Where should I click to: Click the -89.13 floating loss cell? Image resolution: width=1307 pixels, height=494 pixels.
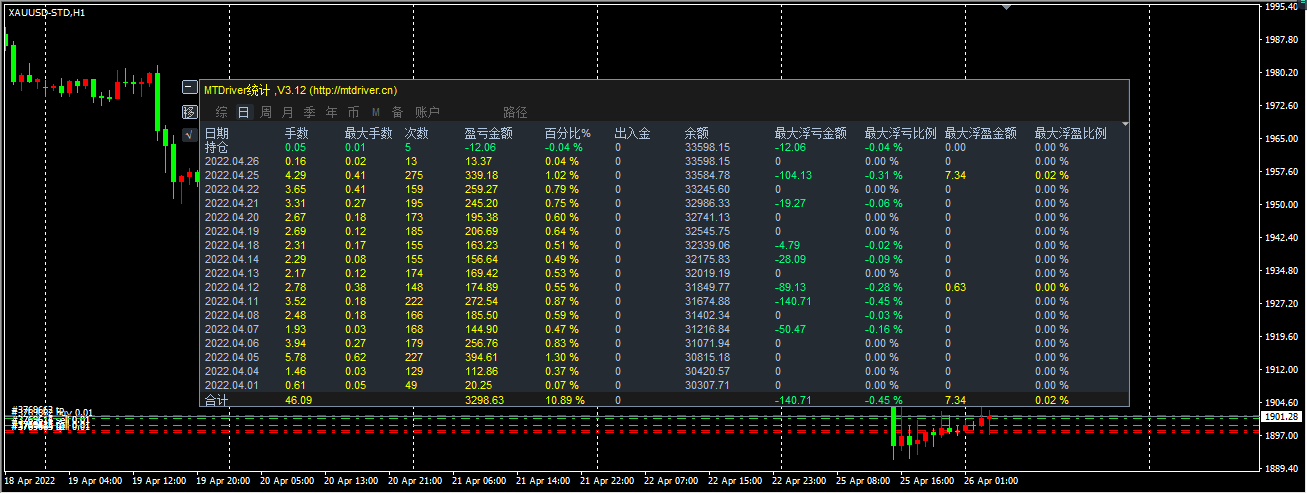click(x=790, y=287)
